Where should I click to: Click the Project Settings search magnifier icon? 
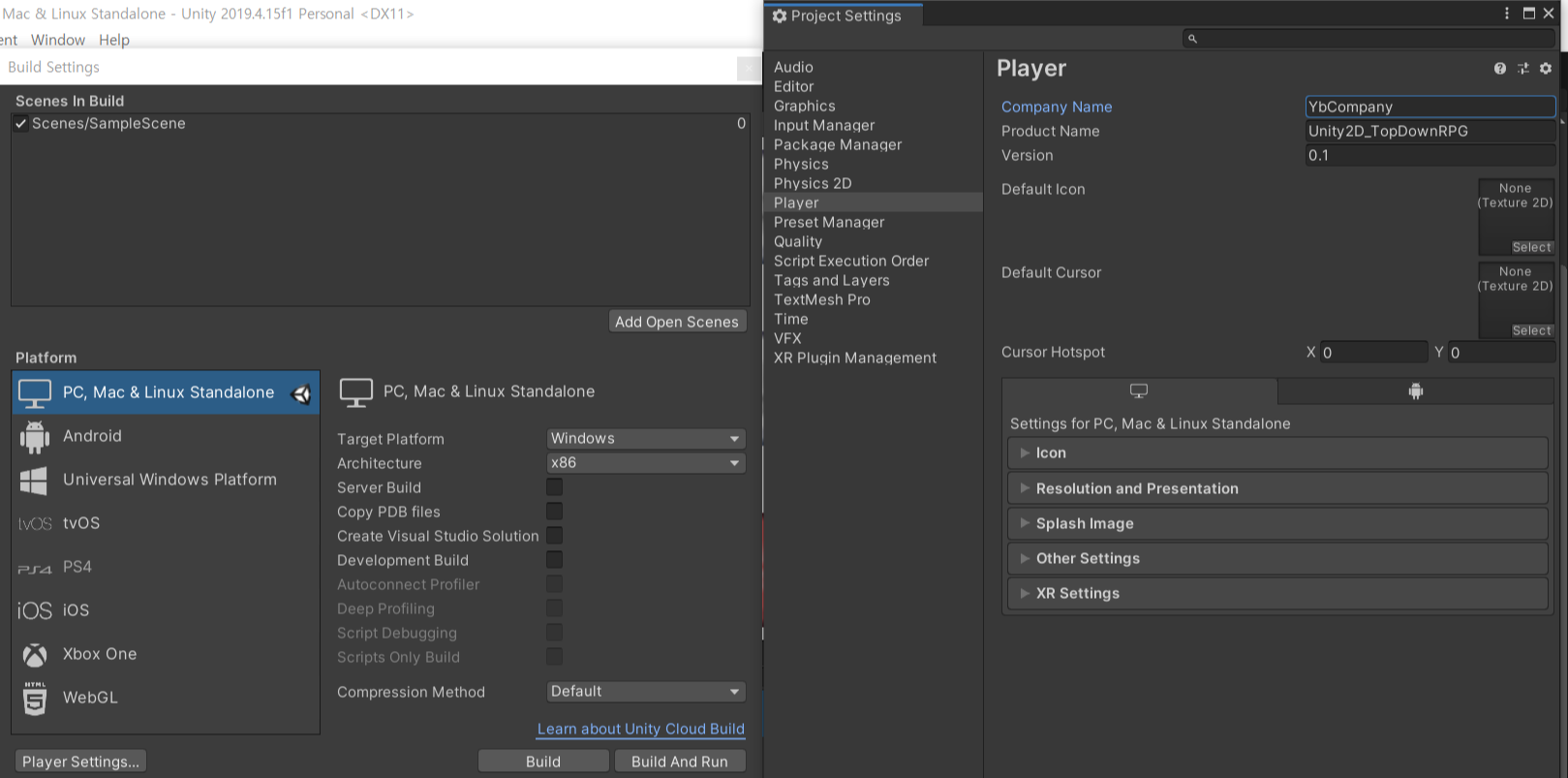pyautogui.click(x=1193, y=39)
